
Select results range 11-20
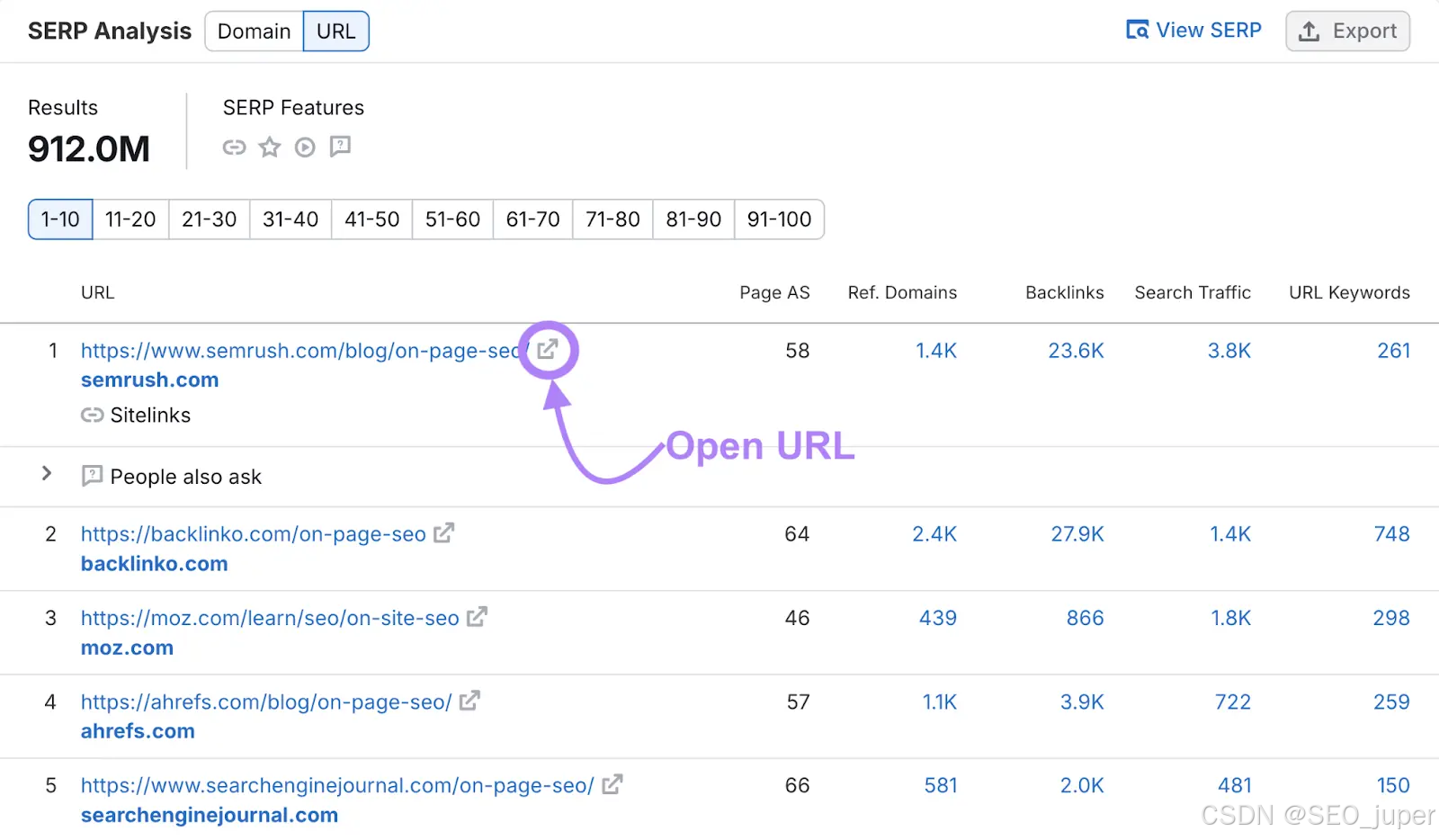130,219
